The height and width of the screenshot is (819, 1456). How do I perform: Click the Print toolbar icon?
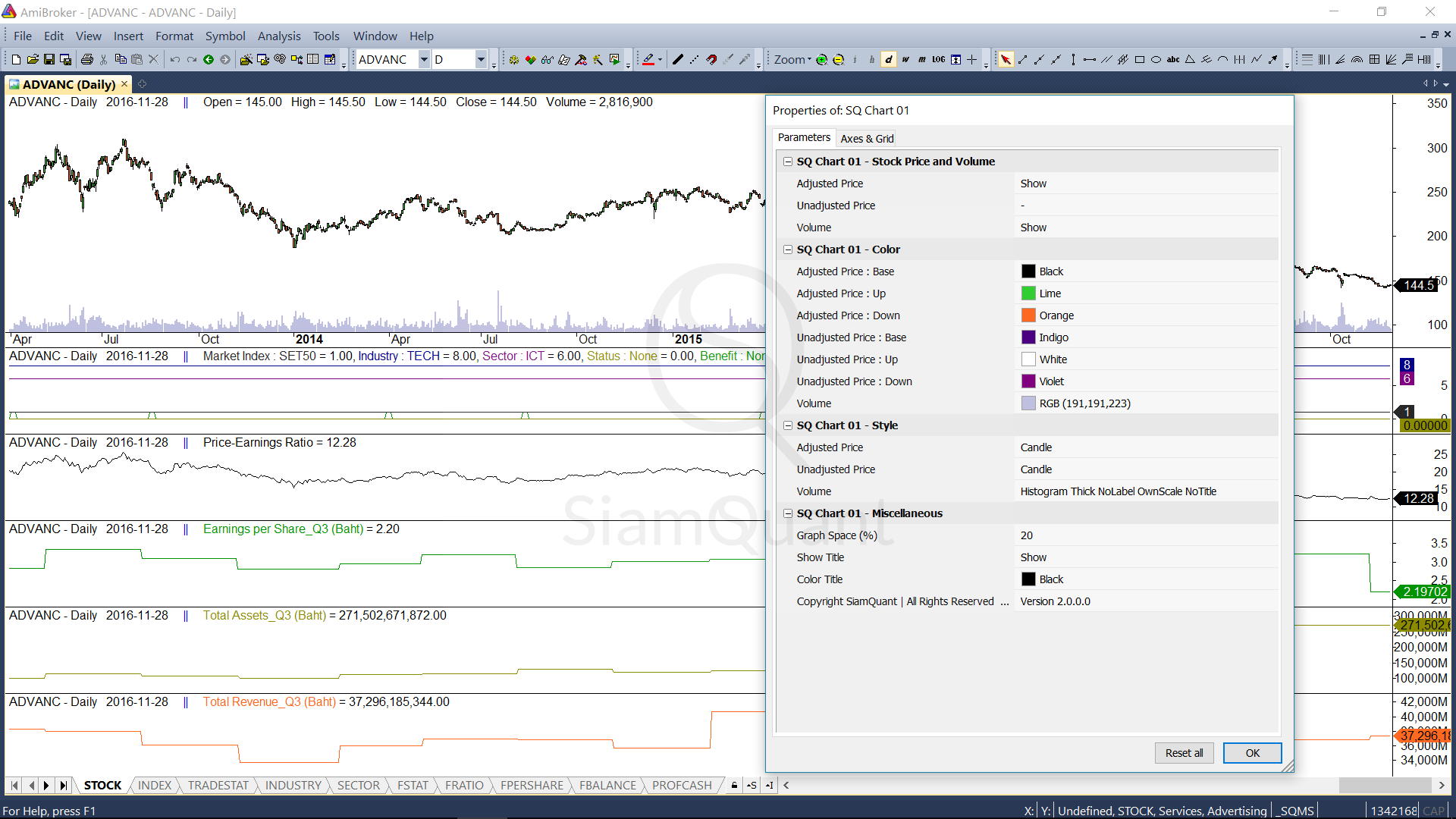click(87, 59)
